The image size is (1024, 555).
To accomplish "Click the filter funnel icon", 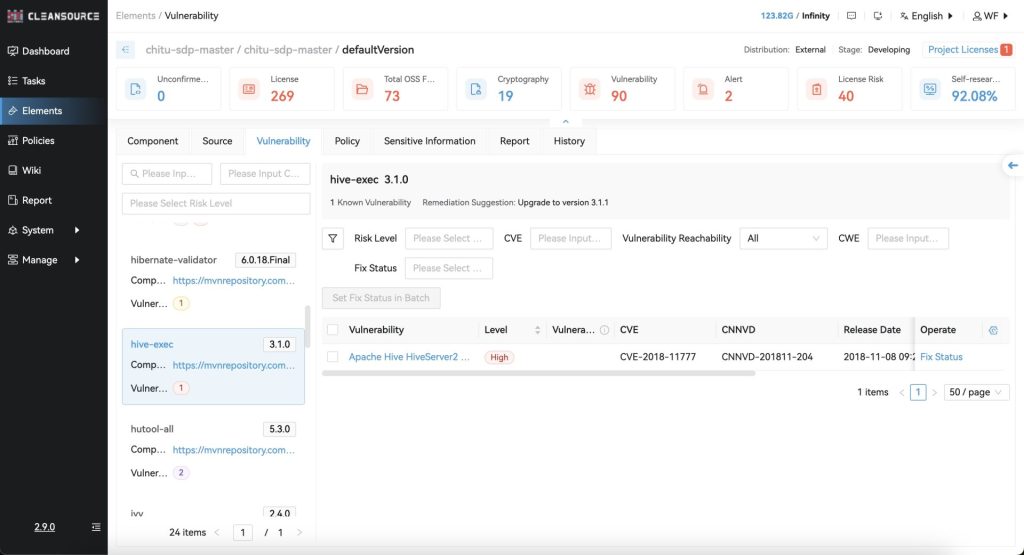I will (x=334, y=239).
